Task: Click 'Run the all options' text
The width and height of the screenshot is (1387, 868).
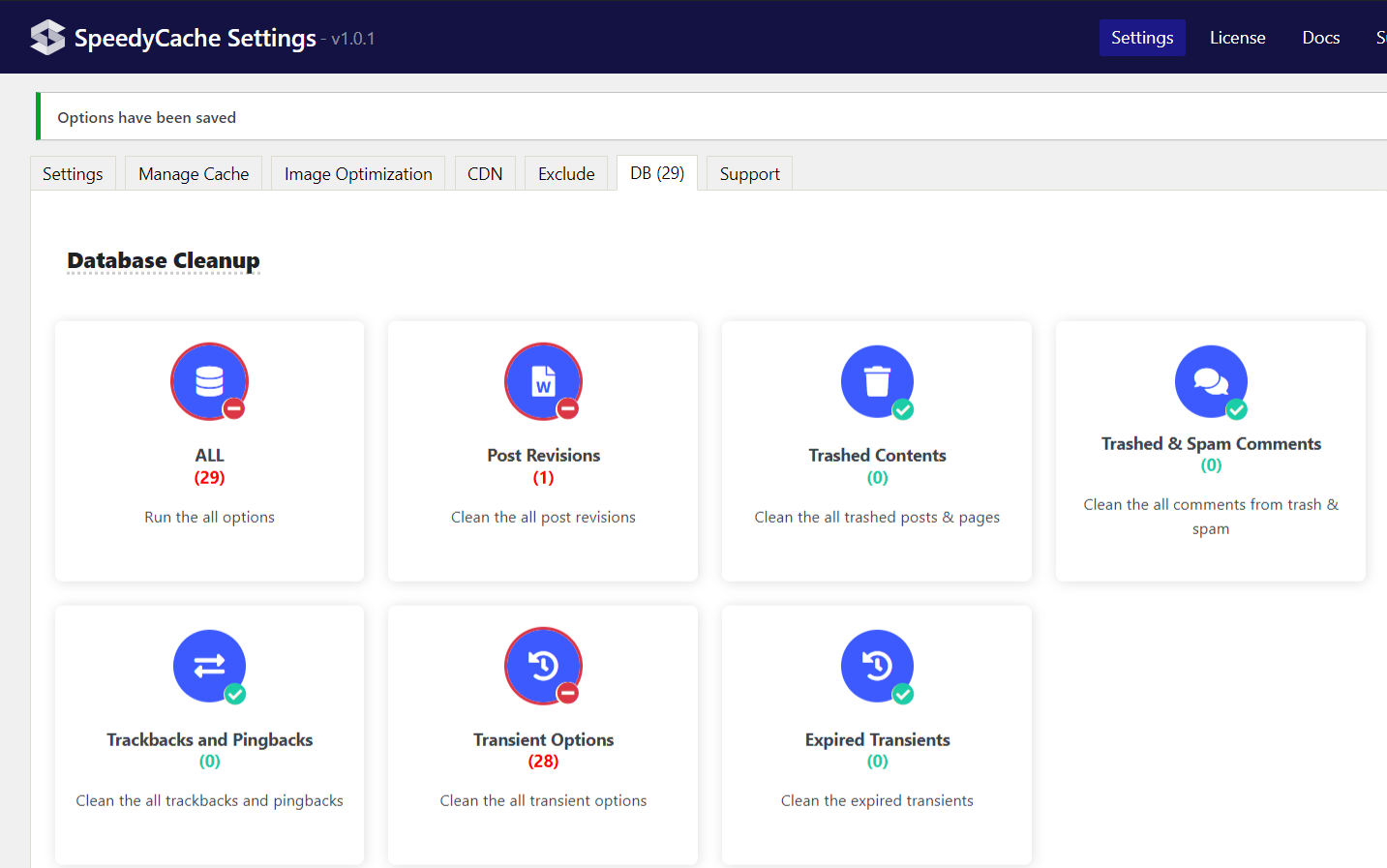Action: pos(209,517)
